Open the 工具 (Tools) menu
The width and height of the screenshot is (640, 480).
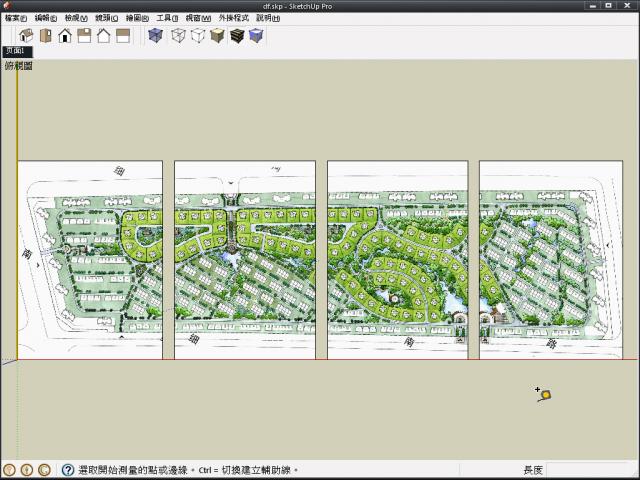(x=167, y=18)
